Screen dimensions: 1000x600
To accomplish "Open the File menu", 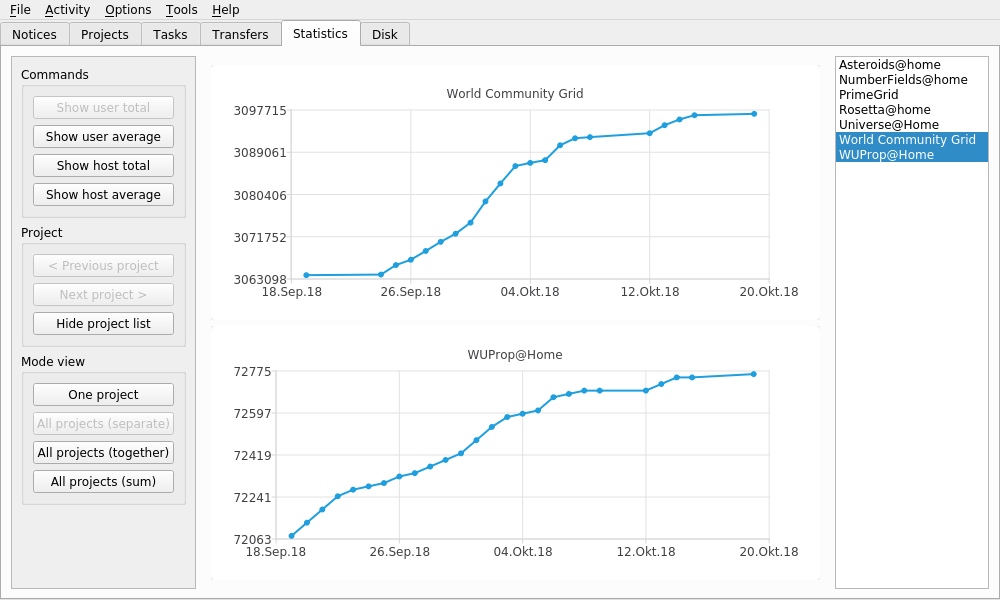I will (x=20, y=10).
